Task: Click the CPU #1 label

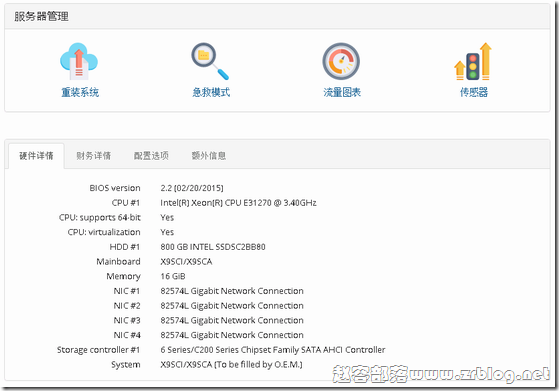Action: point(126,203)
